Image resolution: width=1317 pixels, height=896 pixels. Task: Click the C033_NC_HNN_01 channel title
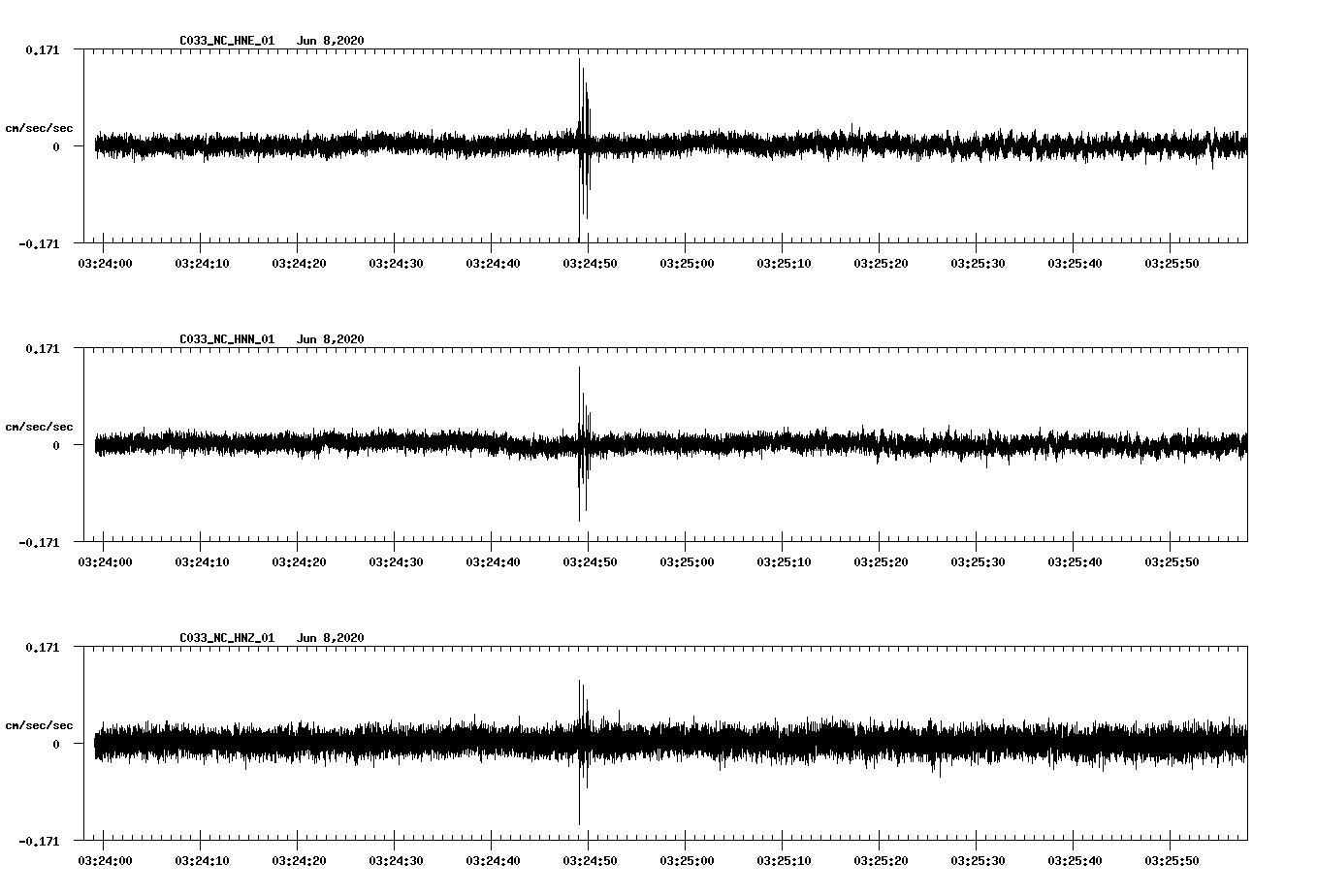click(227, 339)
